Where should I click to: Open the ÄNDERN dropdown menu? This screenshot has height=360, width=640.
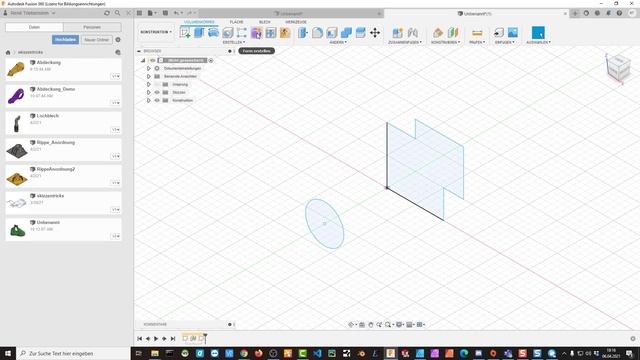[x=338, y=42]
